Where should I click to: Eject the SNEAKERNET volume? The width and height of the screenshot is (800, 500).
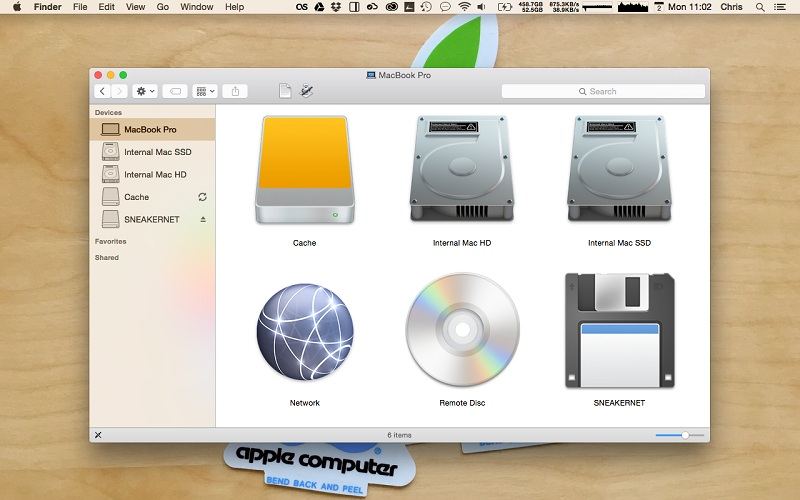coord(203,219)
